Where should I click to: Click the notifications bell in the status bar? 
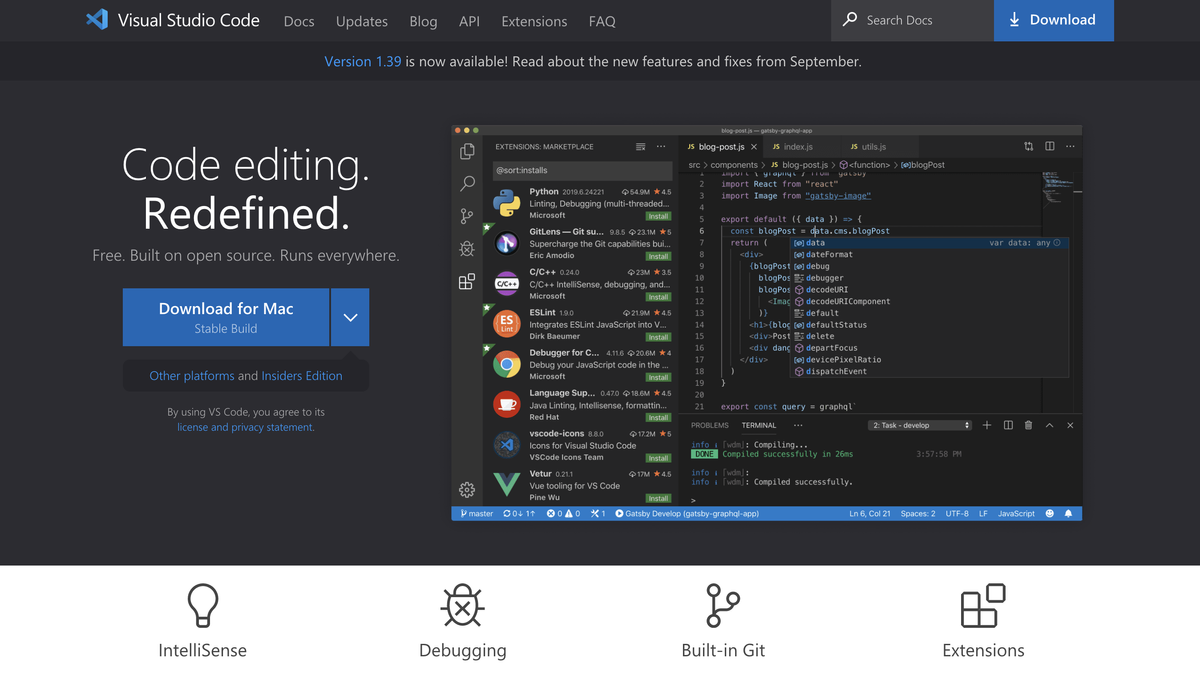coord(1068,513)
